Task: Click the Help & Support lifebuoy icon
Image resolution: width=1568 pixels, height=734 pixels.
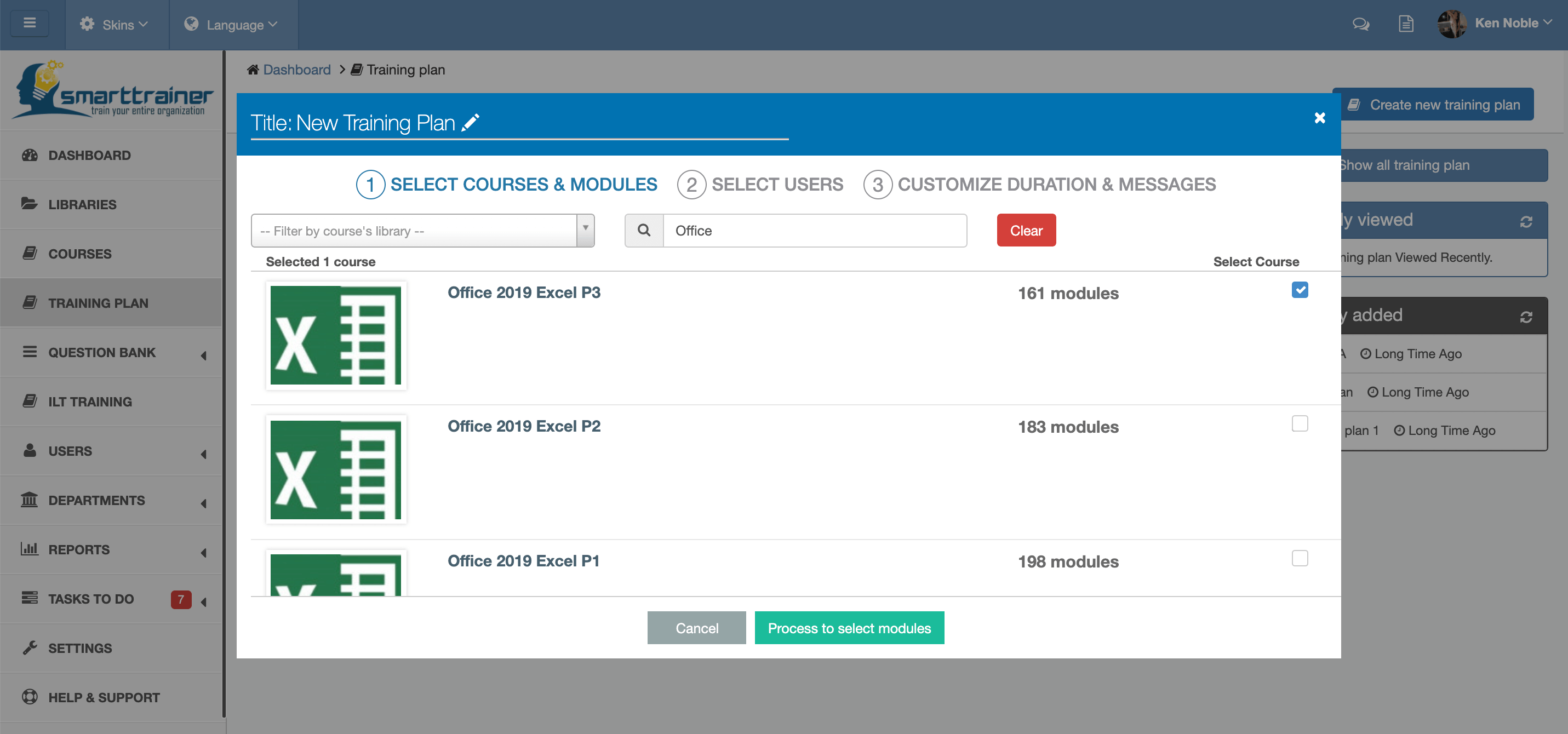Action: (x=30, y=696)
